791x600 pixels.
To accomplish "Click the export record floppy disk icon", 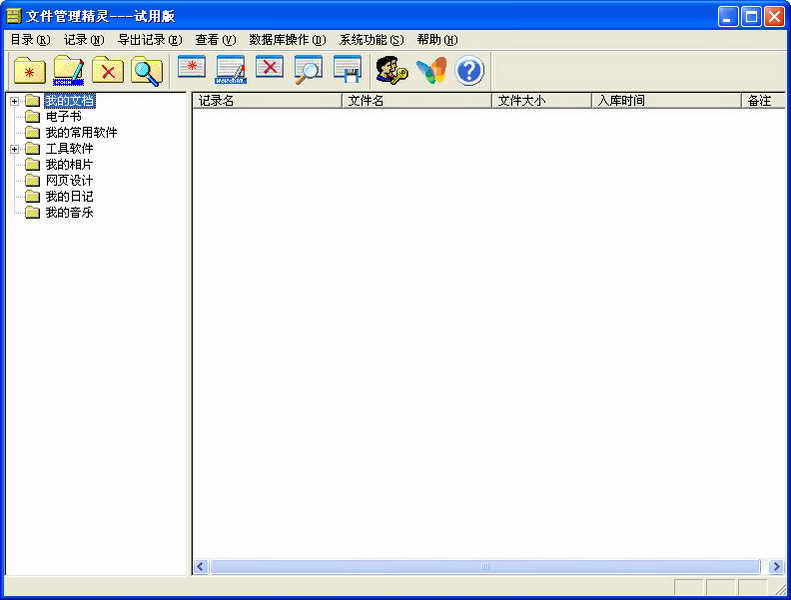I will click(x=347, y=69).
